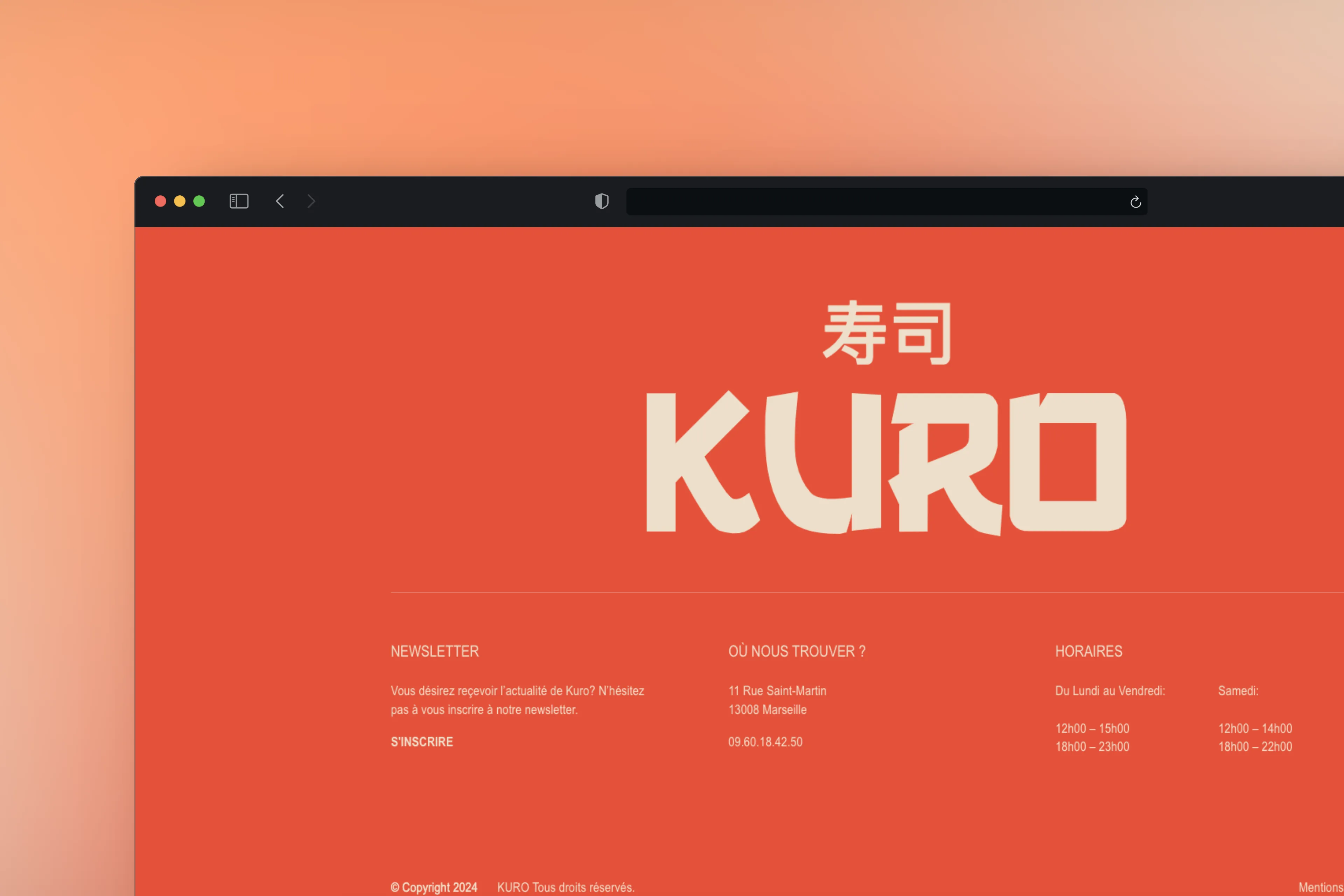Click the red close window button
The image size is (1344, 896).
coord(161,201)
